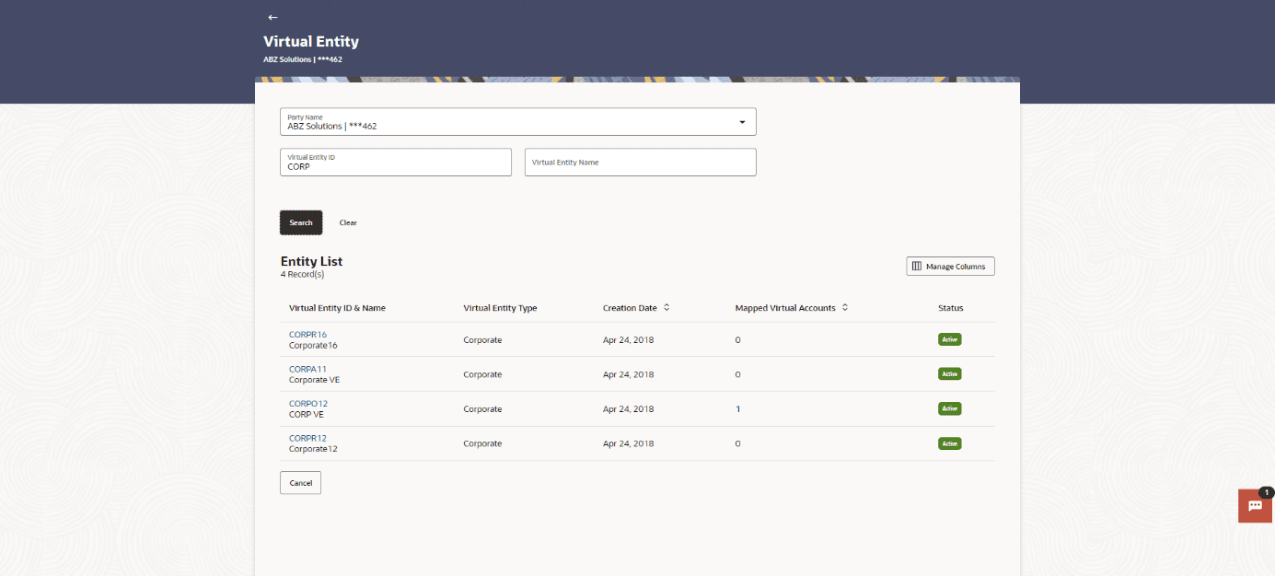The width and height of the screenshot is (1275, 576).
Task: Select the Corporate12 name text
Action: (x=313, y=449)
